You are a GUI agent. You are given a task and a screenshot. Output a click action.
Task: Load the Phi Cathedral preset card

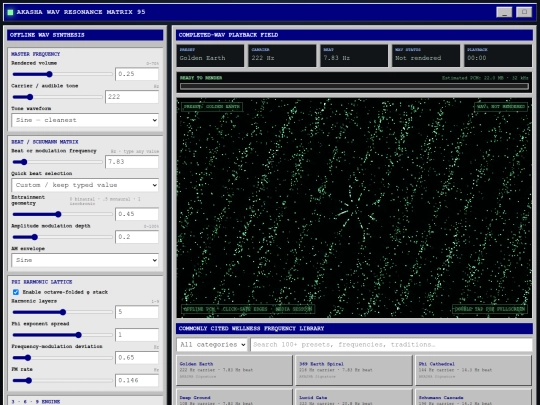[x=473, y=370]
